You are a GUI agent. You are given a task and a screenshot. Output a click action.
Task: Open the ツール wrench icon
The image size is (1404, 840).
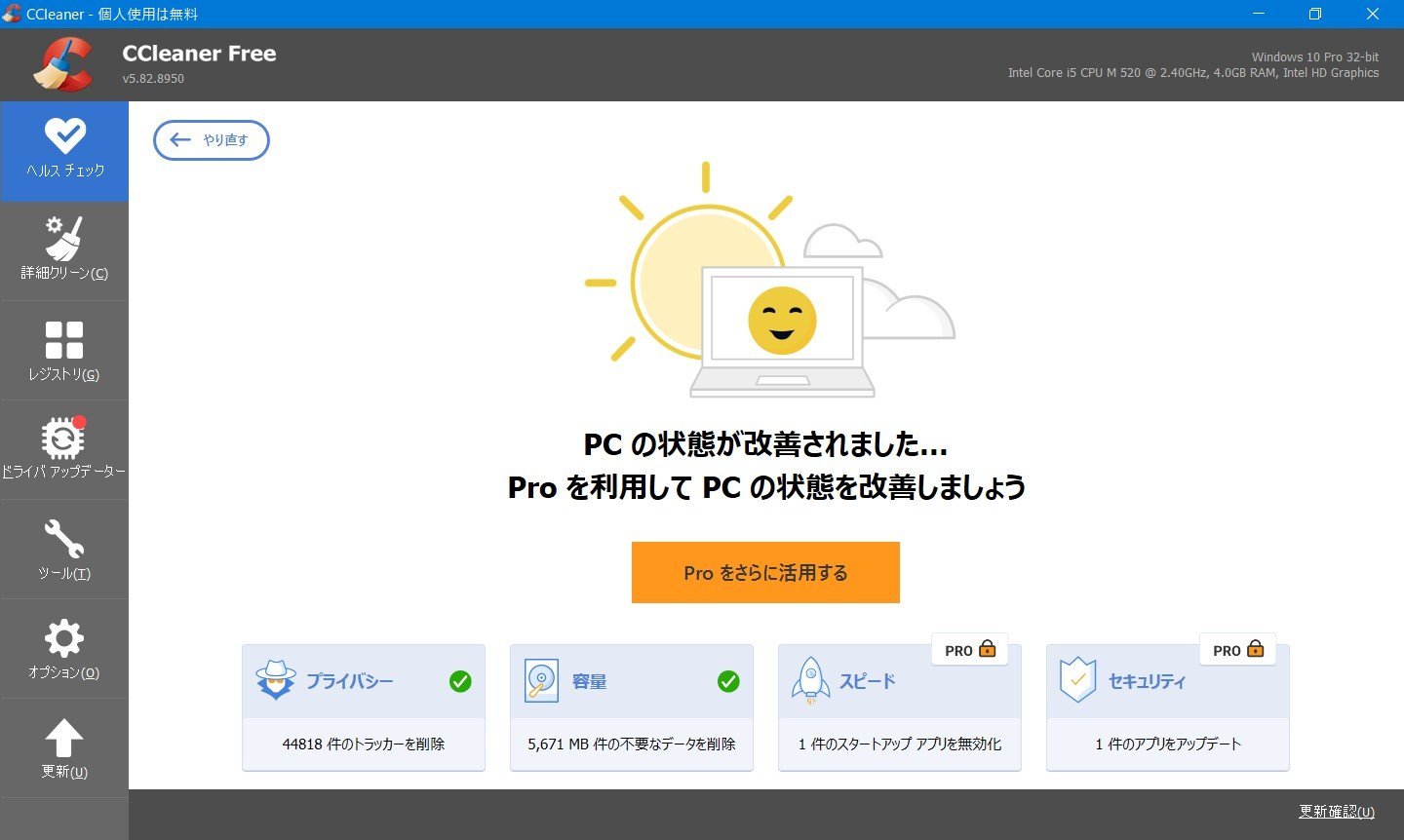click(64, 539)
